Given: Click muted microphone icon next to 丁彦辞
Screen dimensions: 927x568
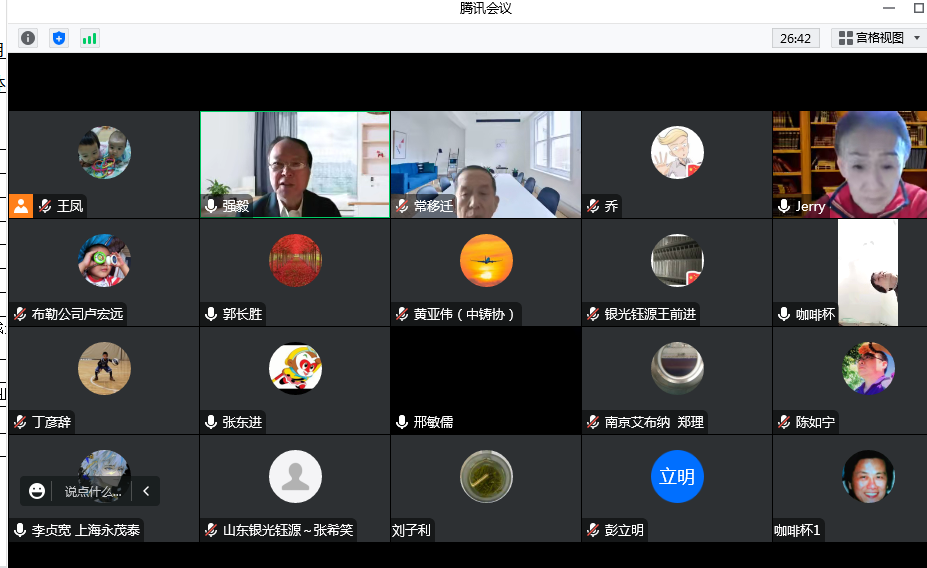Looking at the screenshot, I should tap(20, 422).
